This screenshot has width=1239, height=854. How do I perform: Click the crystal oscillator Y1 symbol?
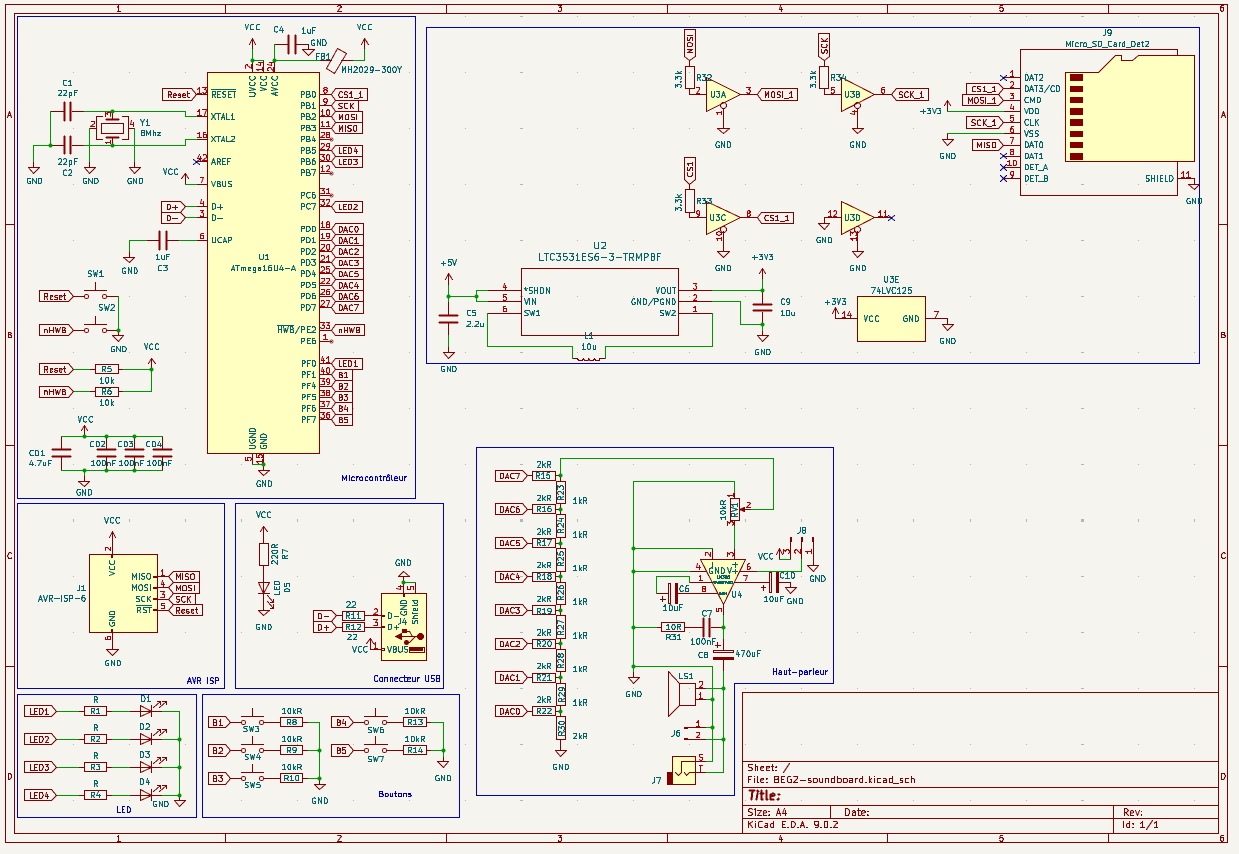[x=113, y=127]
